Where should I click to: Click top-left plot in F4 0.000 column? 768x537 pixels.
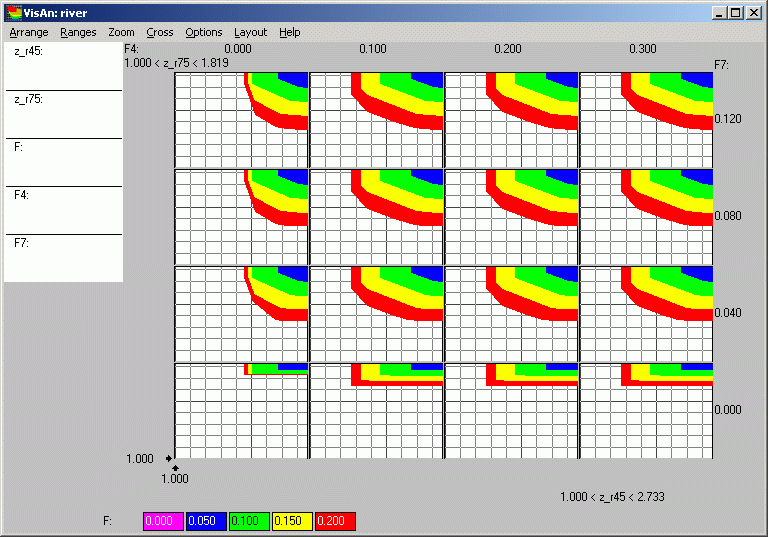click(x=241, y=119)
